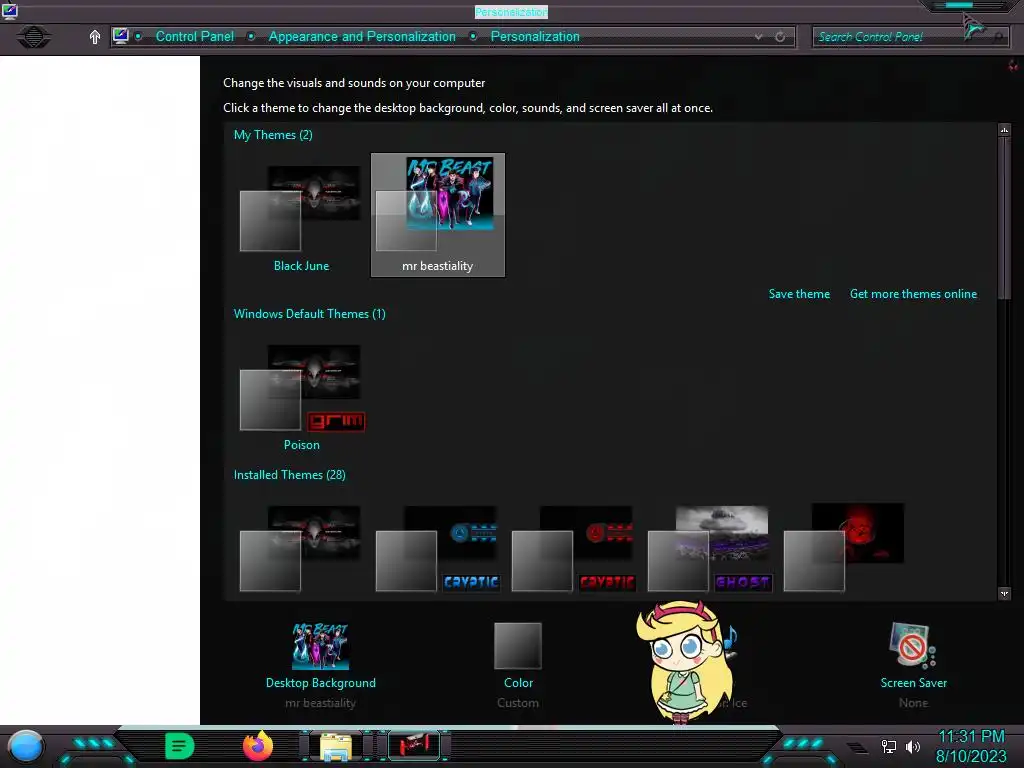Click the My Themes (2) header
The image size is (1024, 768).
(x=273, y=135)
